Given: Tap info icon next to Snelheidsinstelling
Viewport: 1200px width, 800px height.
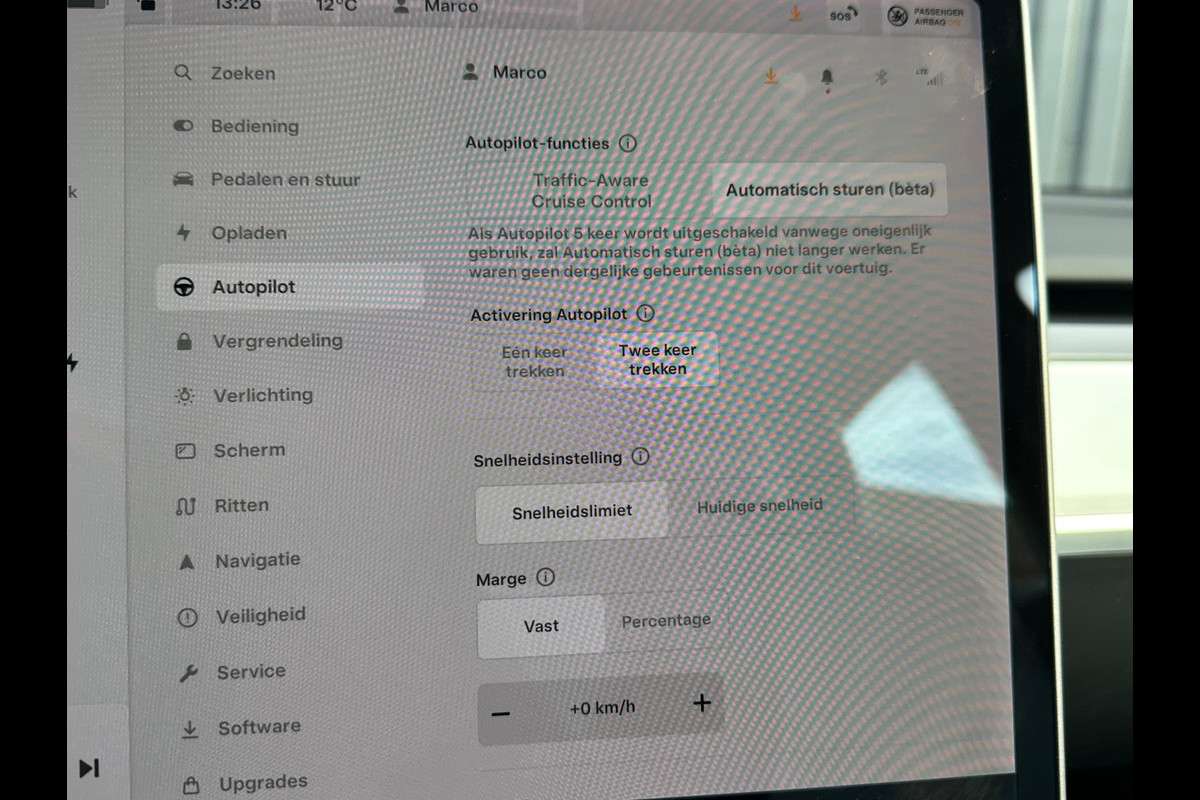Looking at the screenshot, I should tap(640, 457).
